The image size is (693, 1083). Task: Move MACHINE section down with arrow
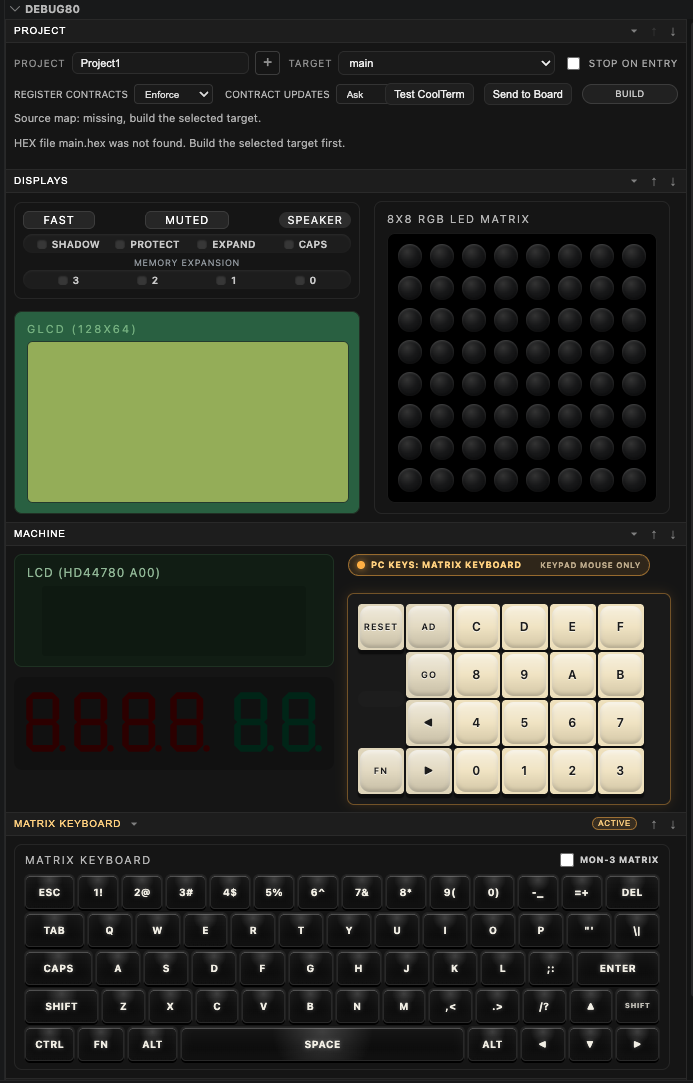(x=673, y=534)
